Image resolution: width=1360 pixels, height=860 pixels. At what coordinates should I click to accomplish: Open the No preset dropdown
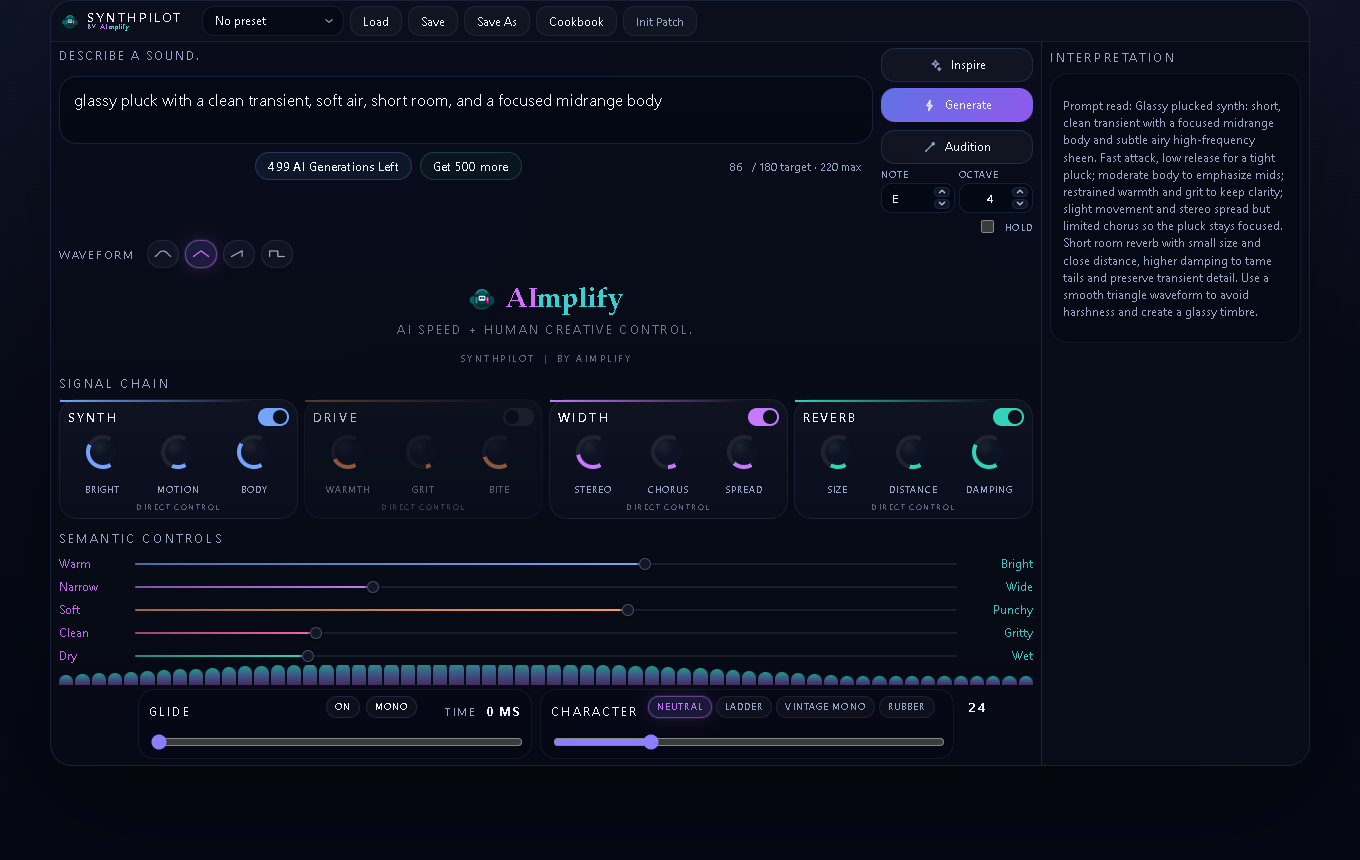pos(273,21)
